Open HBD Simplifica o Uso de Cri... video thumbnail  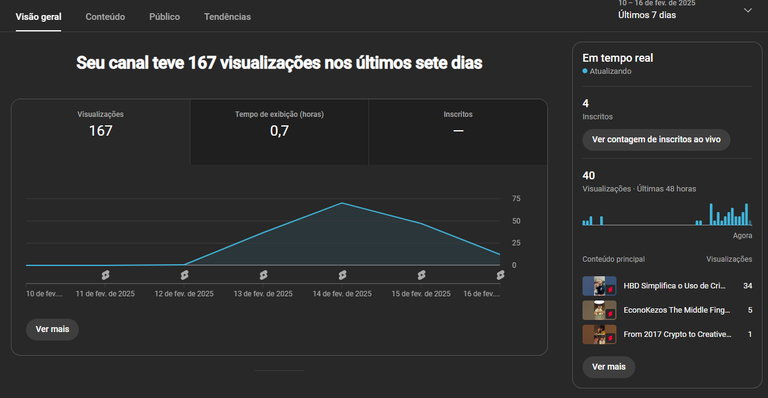pyautogui.click(x=600, y=286)
